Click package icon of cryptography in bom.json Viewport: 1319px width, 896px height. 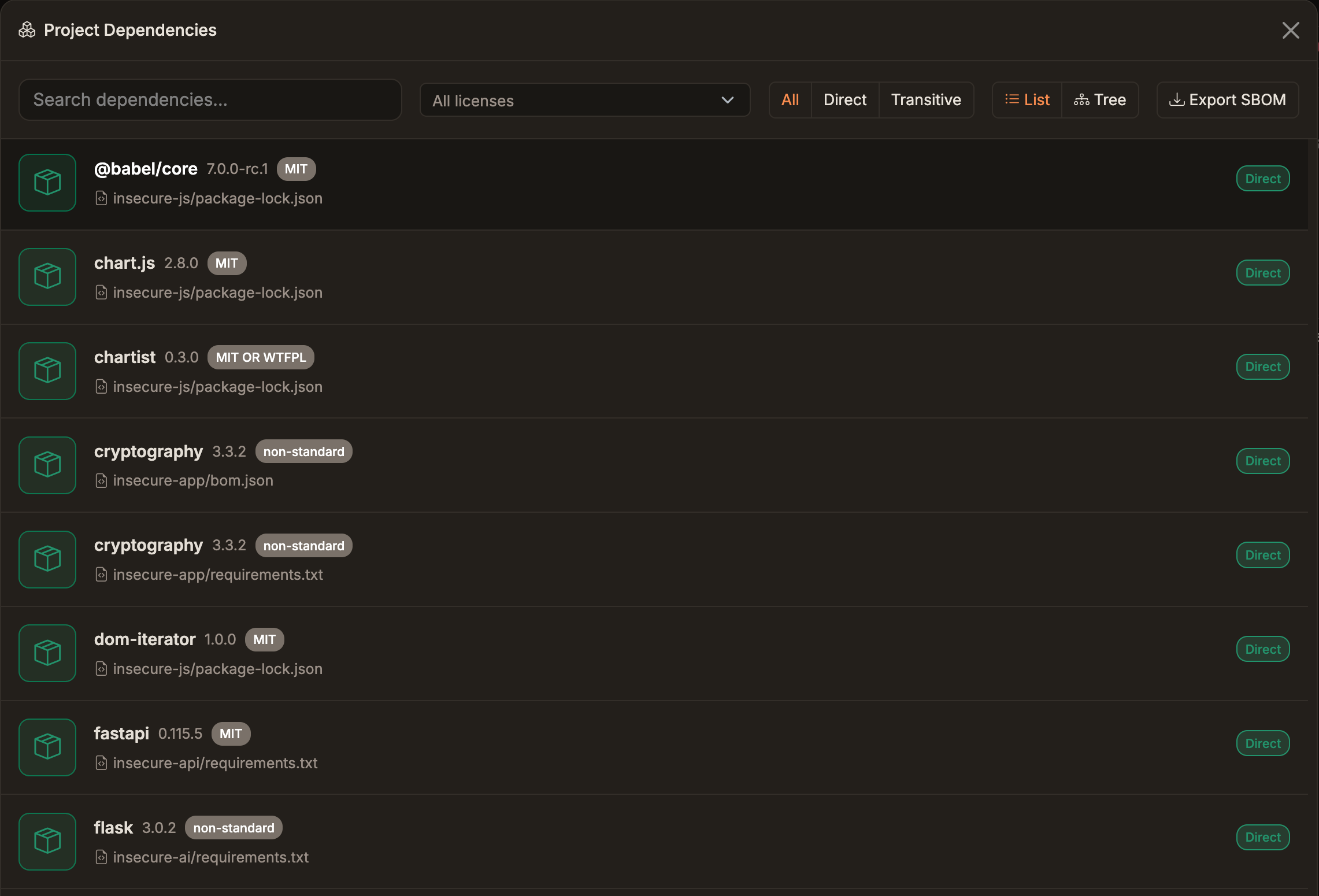coord(47,465)
